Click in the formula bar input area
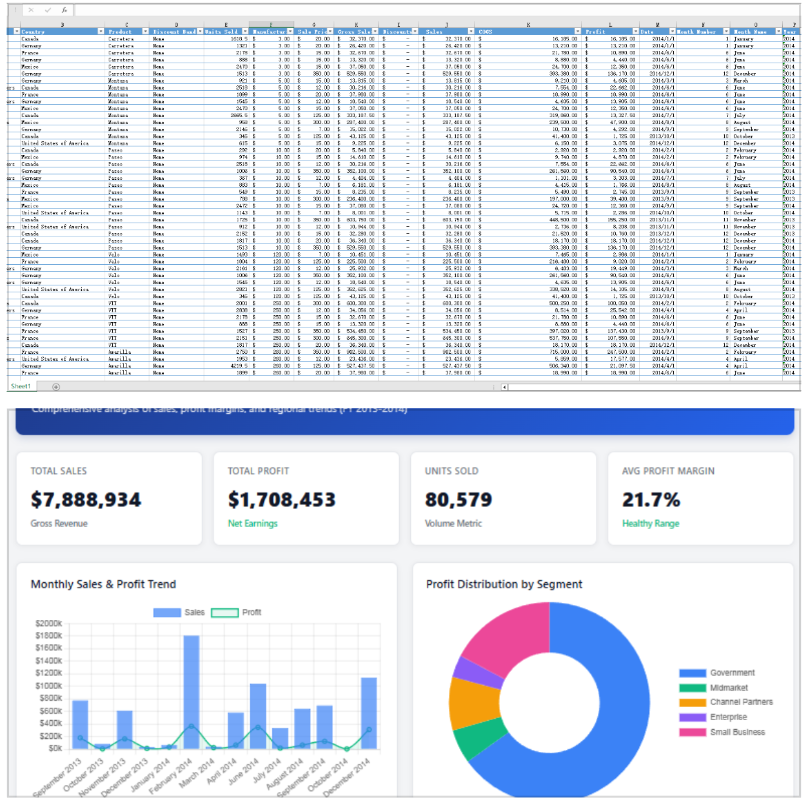Viewport: 807px width, 805px height. pyautogui.click(x=437, y=10)
